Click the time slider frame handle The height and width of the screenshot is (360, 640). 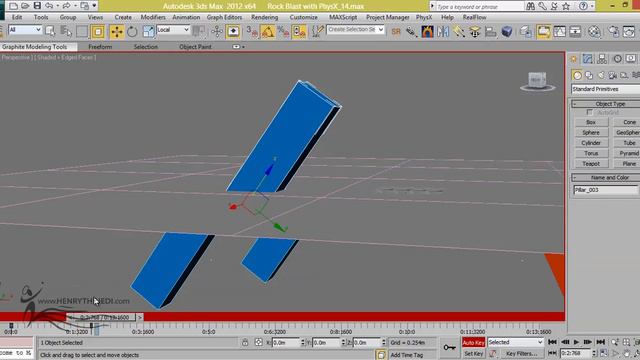[101, 317]
